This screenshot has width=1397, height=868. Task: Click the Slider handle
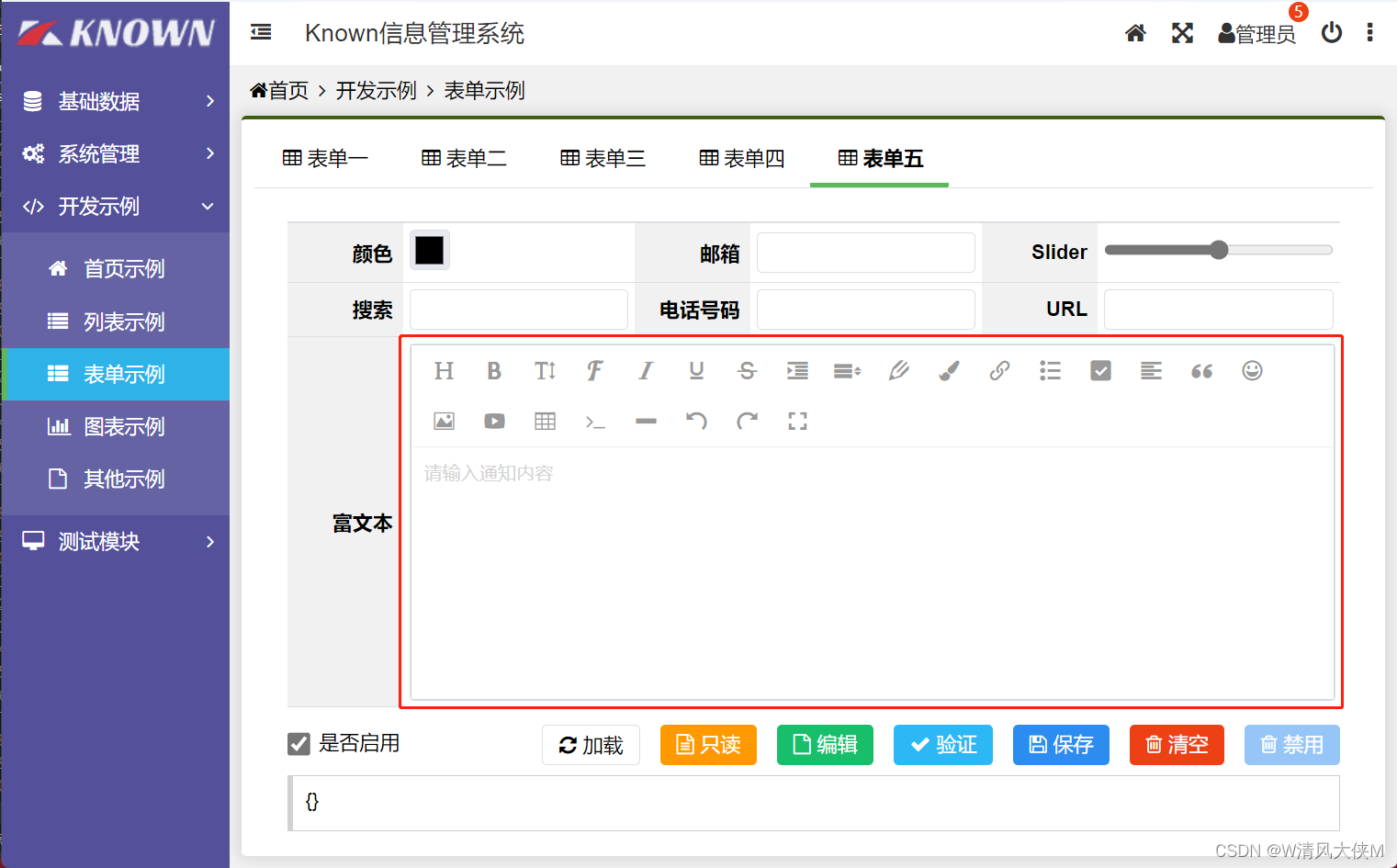[1219, 250]
